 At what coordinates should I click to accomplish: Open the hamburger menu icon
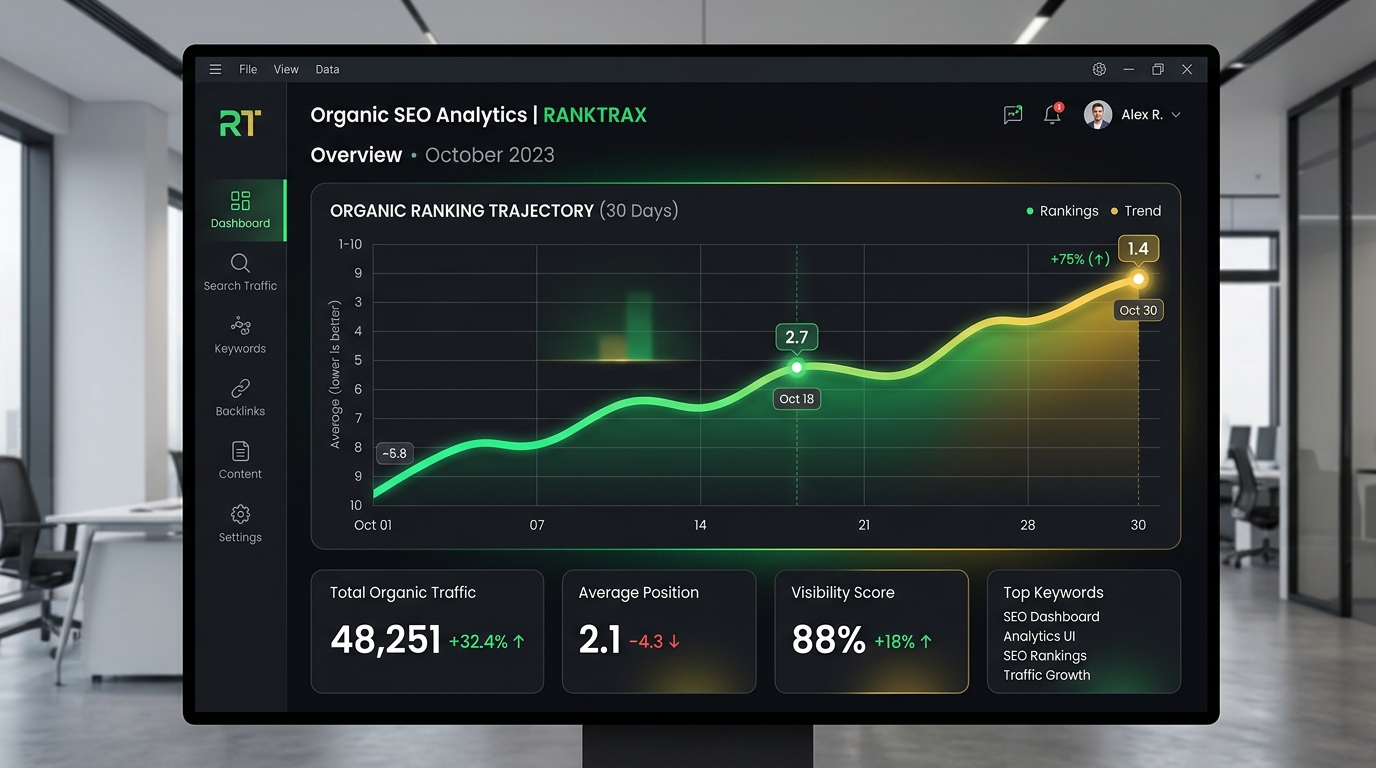(215, 70)
